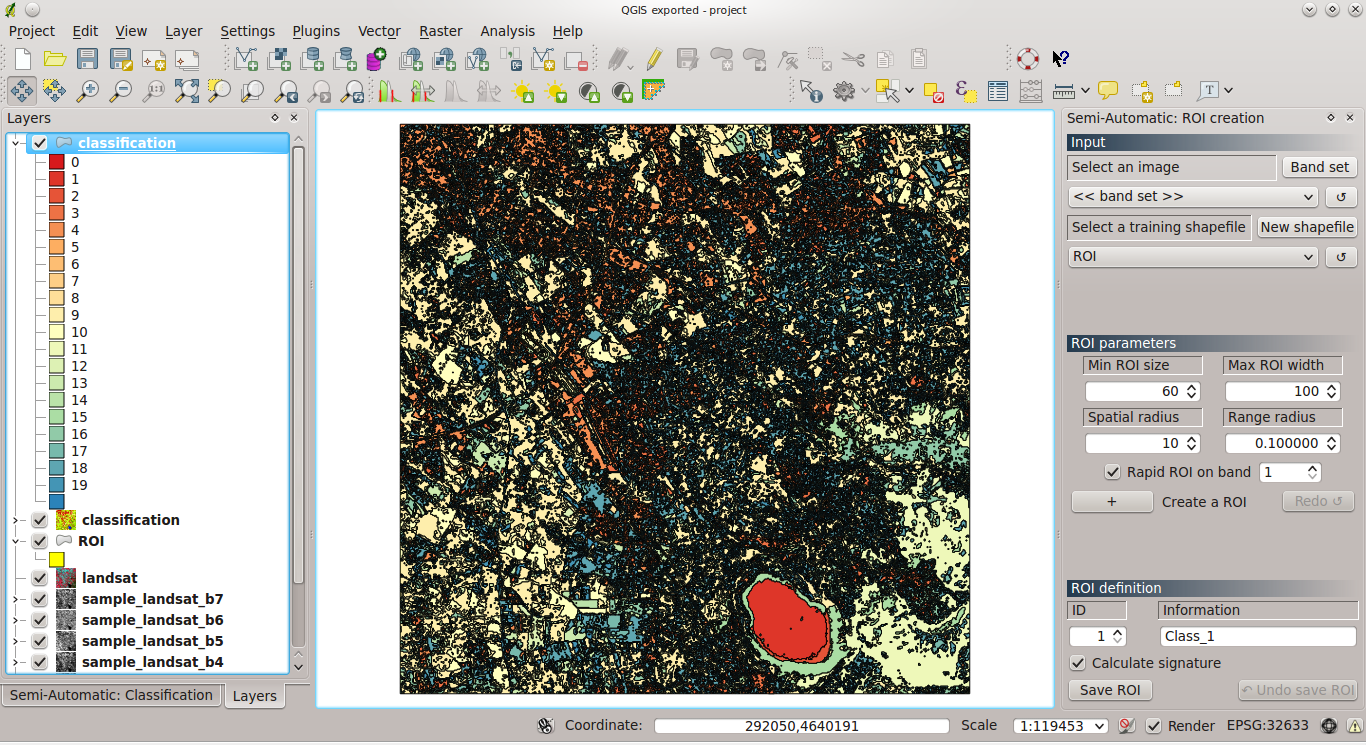Image resolution: width=1366 pixels, height=745 pixels.
Task: Open the Attribute Table icon
Action: pos(997,90)
